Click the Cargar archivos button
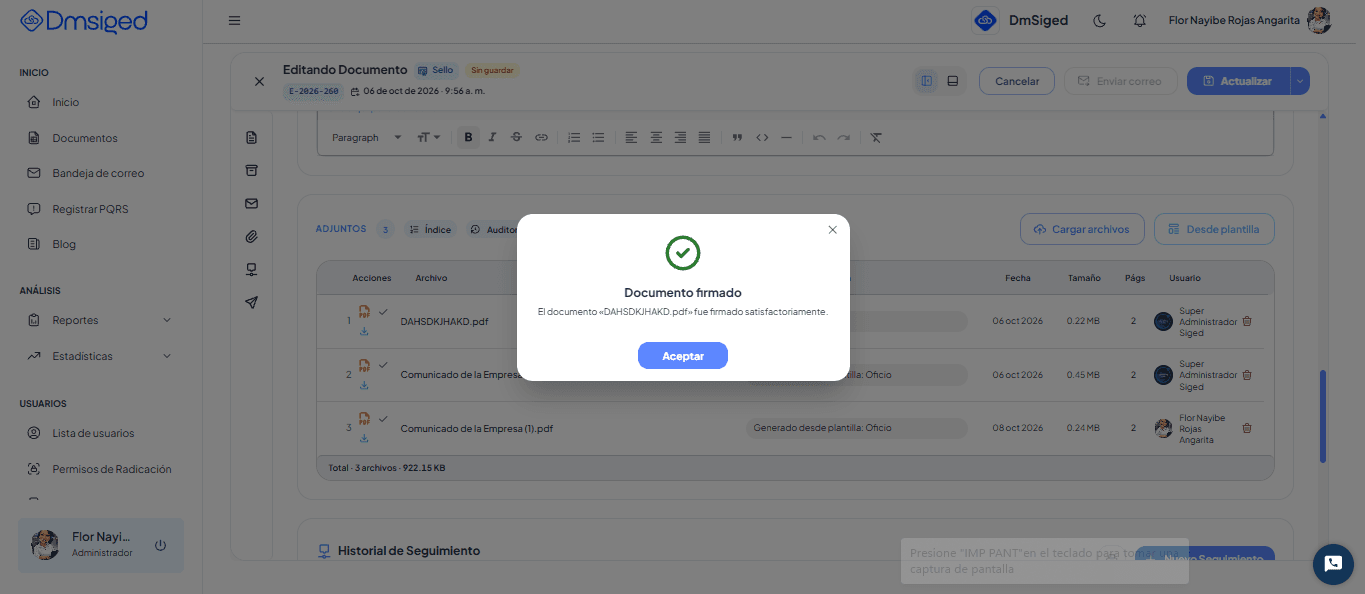1365x594 pixels. 1081,229
